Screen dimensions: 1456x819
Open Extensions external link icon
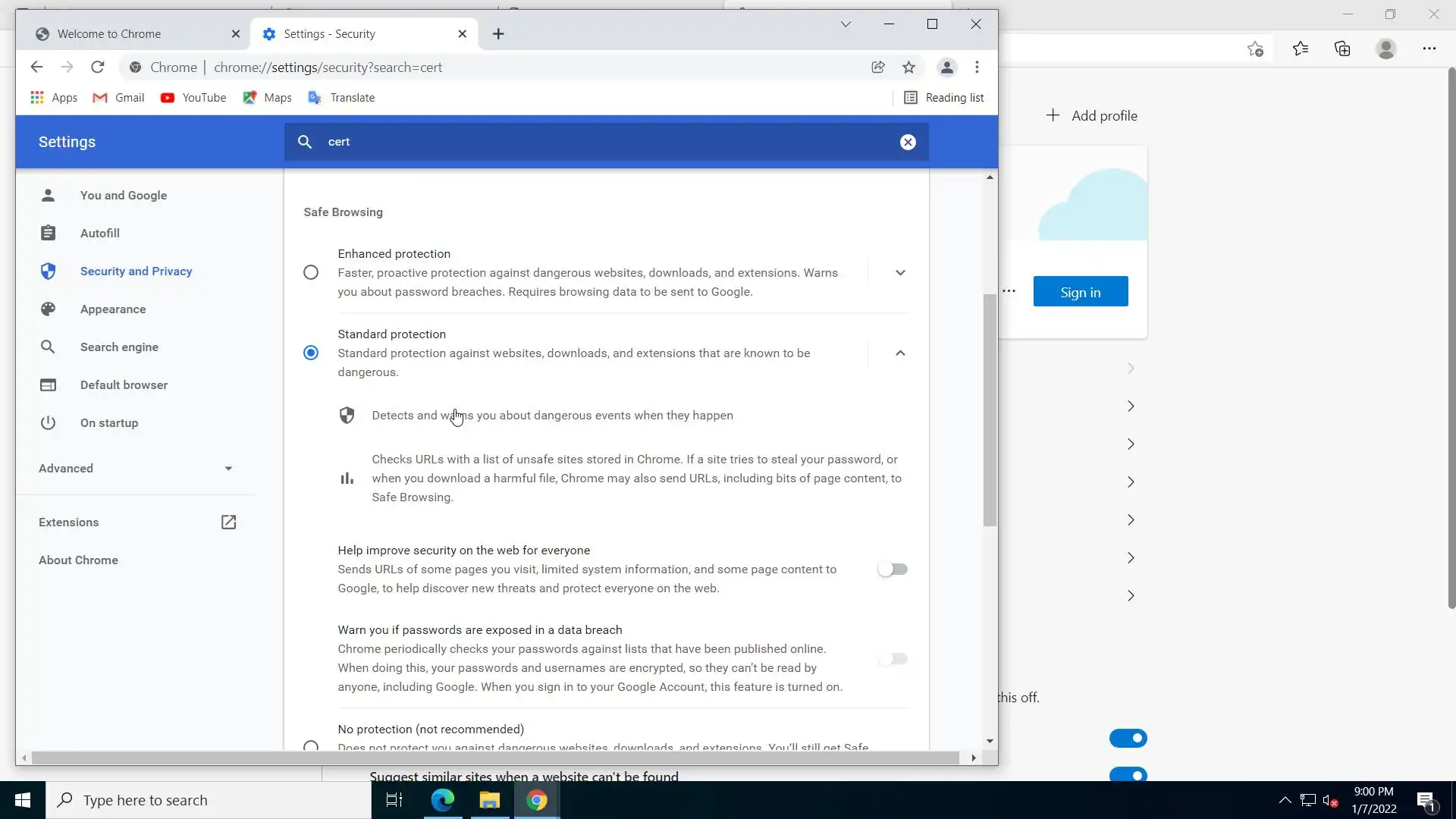(228, 522)
